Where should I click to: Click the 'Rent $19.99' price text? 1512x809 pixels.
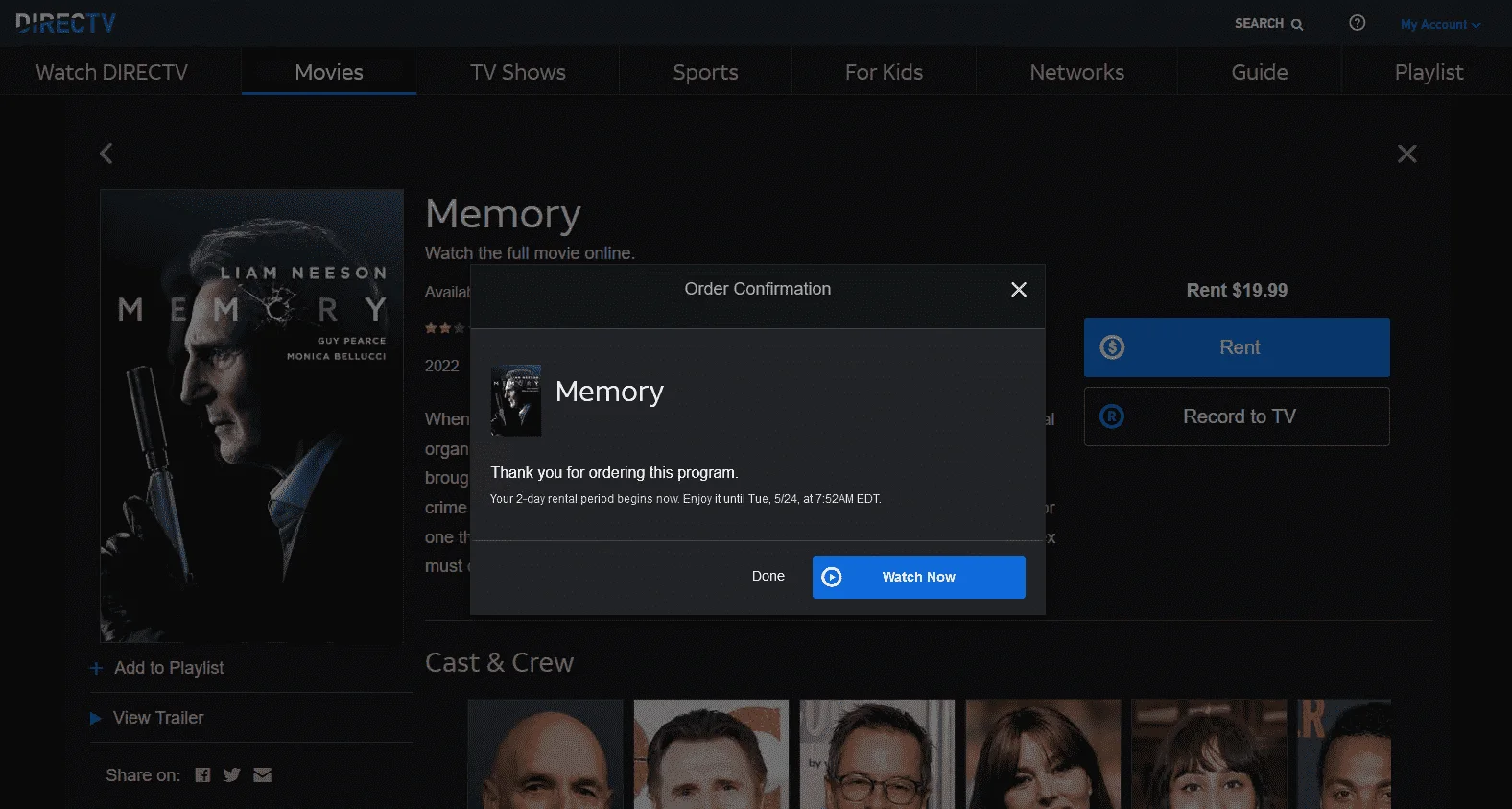tap(1237, 290)
